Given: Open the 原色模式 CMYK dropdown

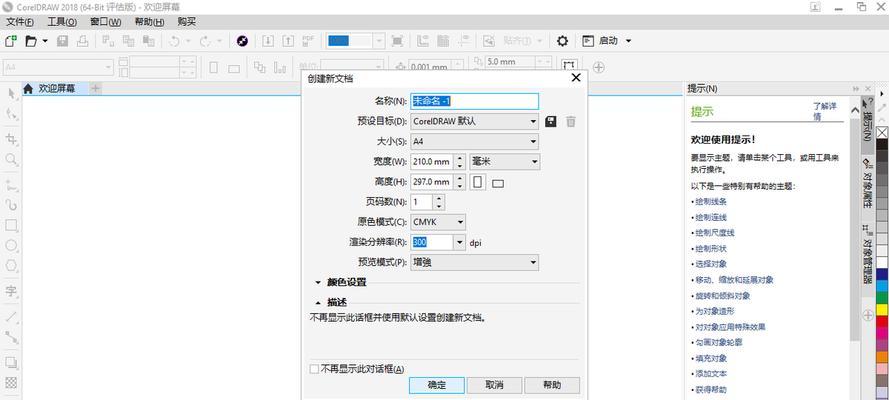Looking at the screenshot, I should [438, 222].
